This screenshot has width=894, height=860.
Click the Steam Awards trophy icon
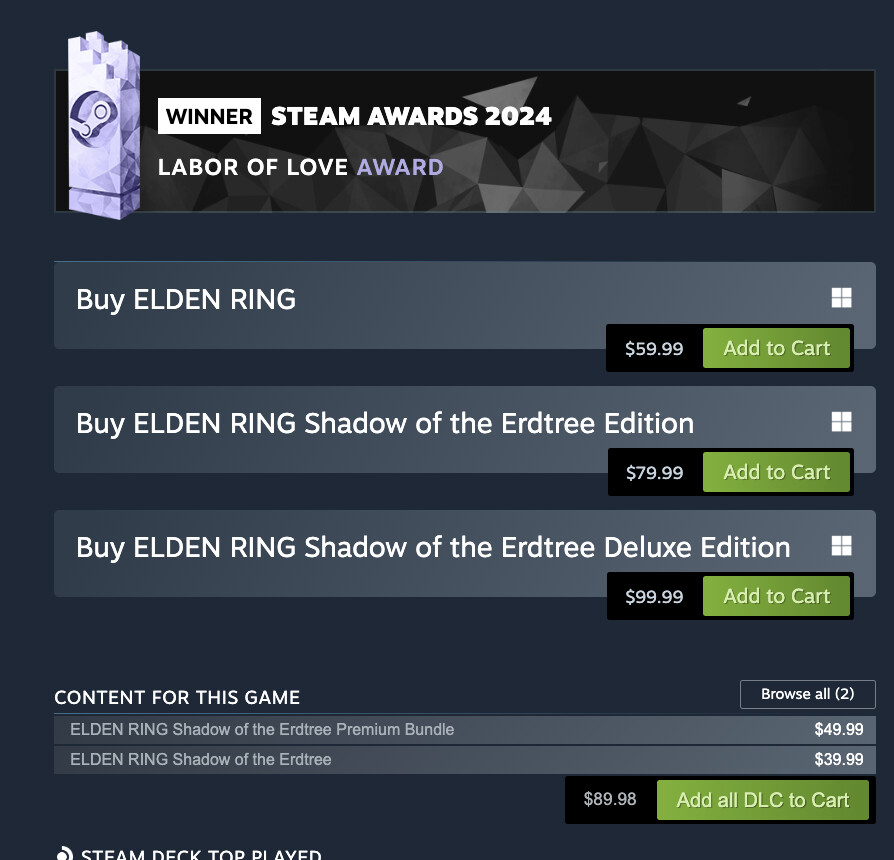point(103,125)
